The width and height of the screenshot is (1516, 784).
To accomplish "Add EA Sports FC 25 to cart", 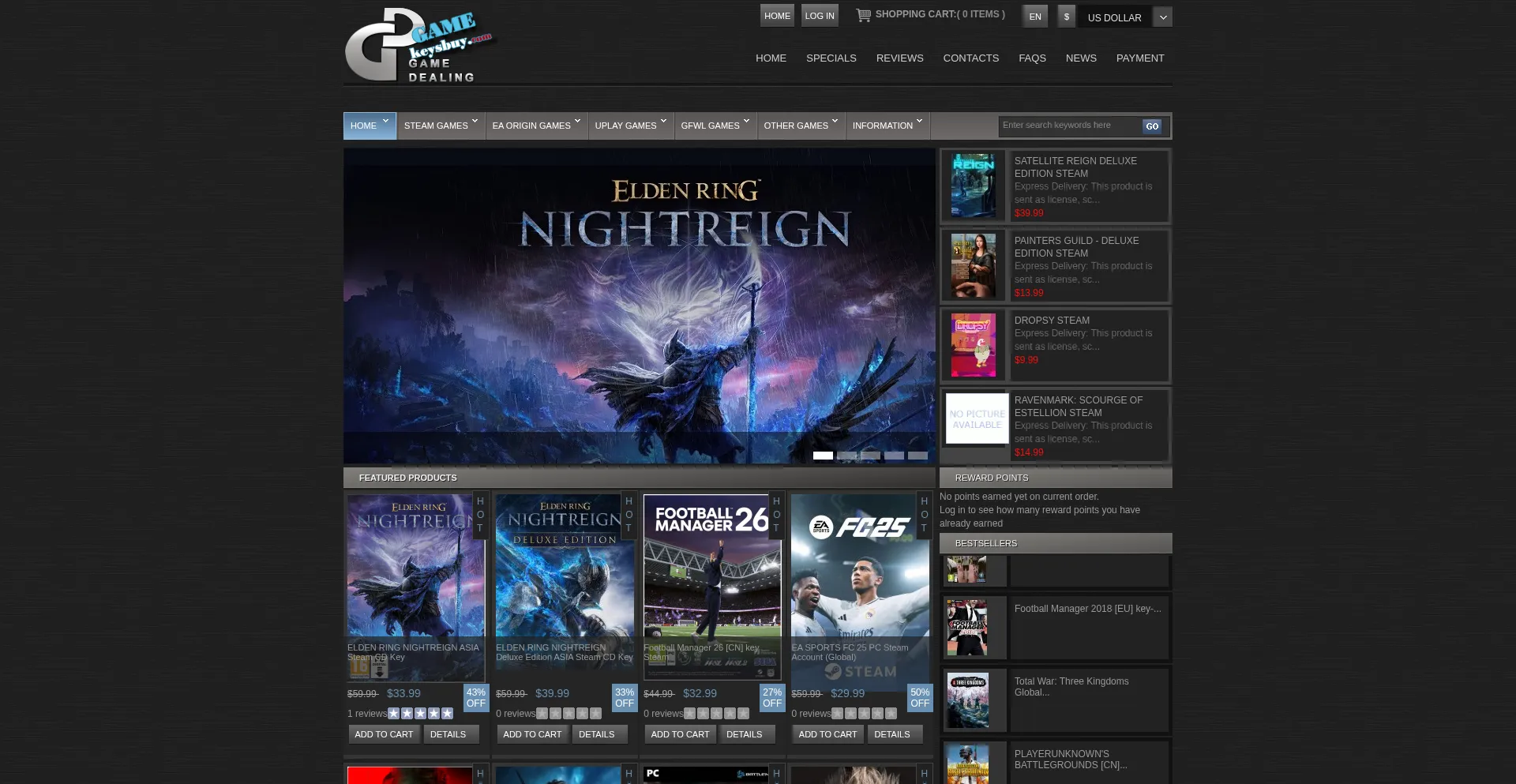I will pos(827,734).
